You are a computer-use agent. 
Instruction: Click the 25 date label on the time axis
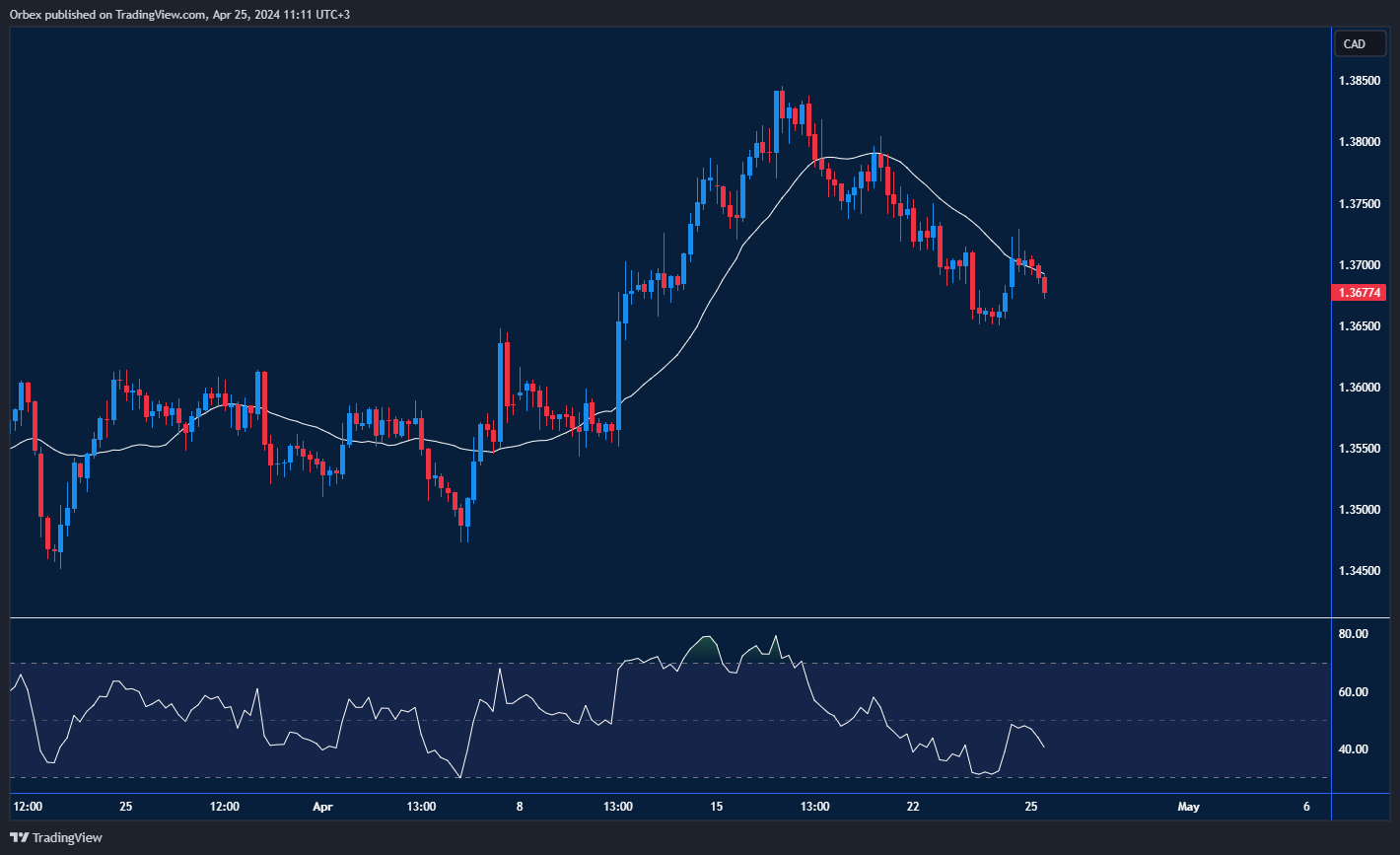[125, 806]
